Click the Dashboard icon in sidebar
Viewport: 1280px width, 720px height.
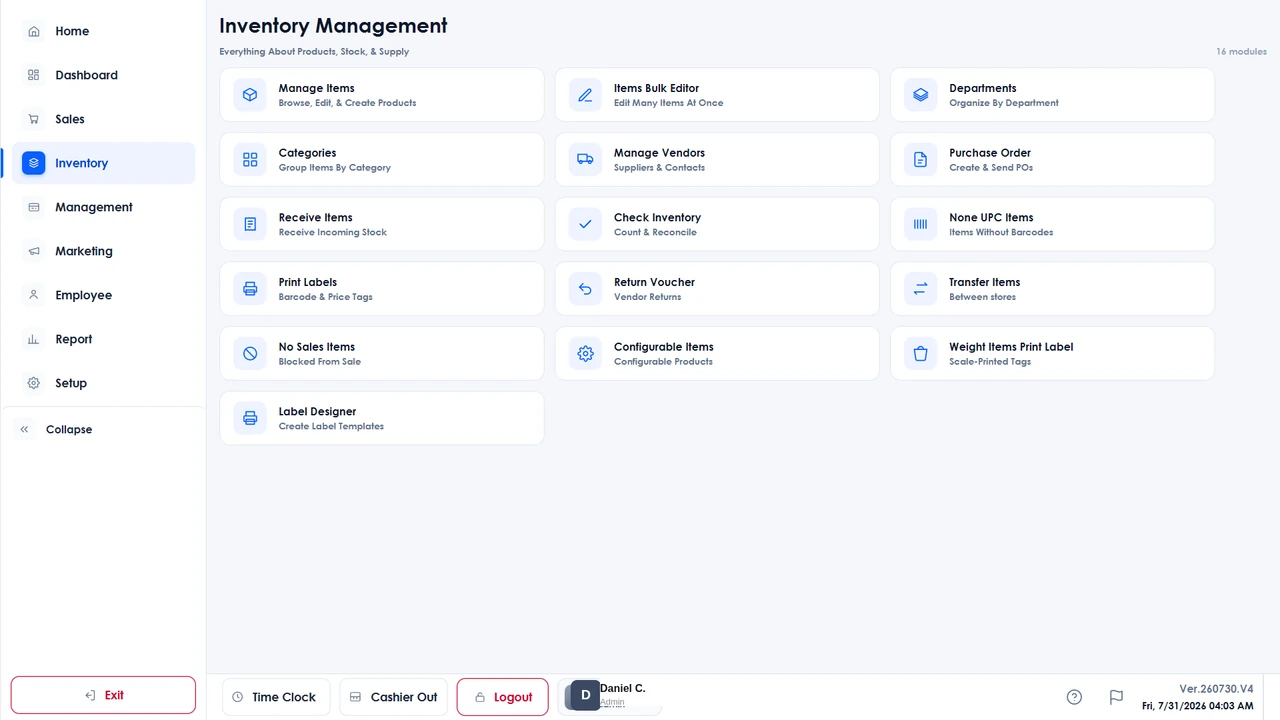click(34, 75)
